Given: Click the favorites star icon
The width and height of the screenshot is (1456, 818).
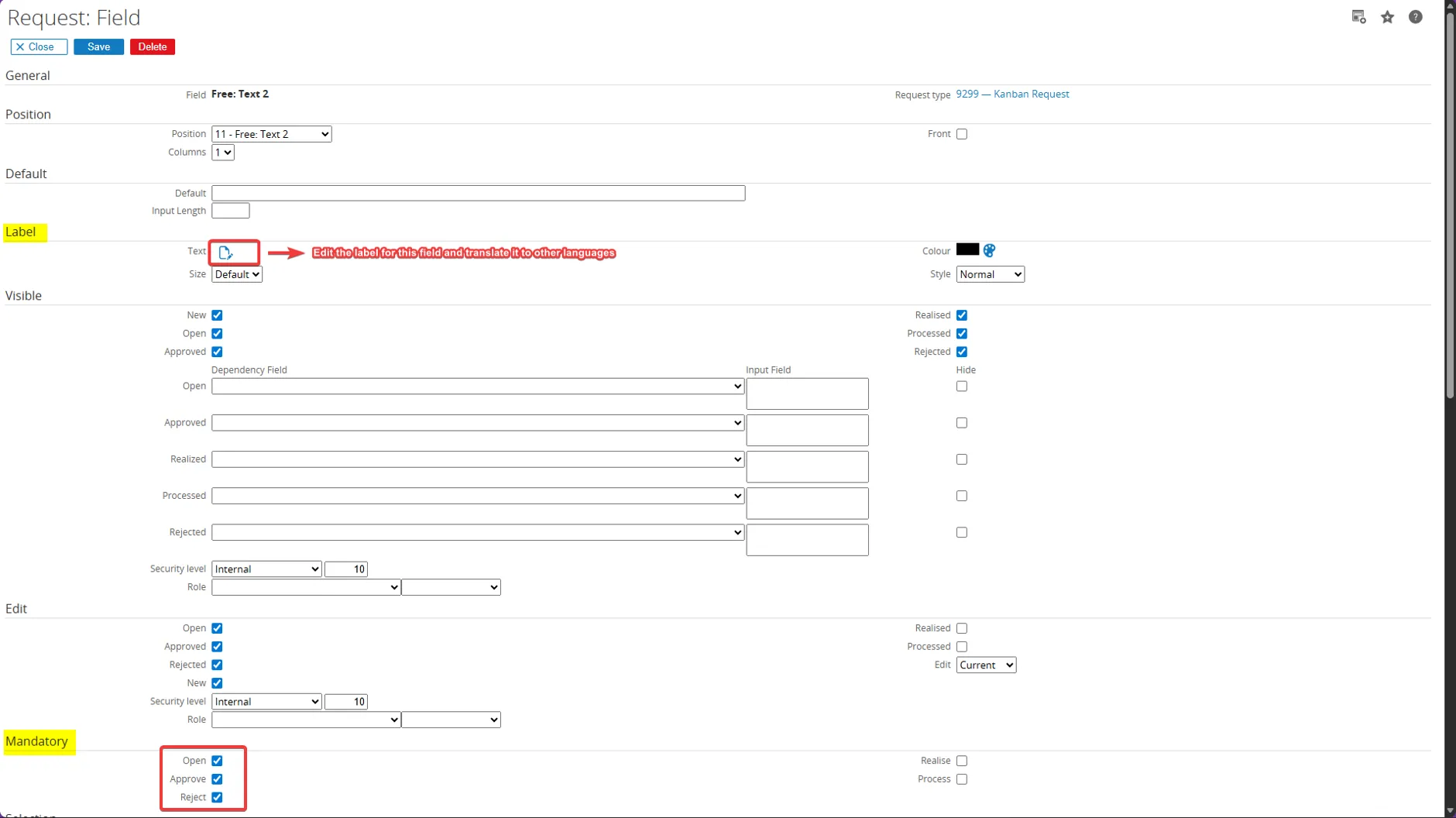Looking at the screenshot, I should (1387, 17).
